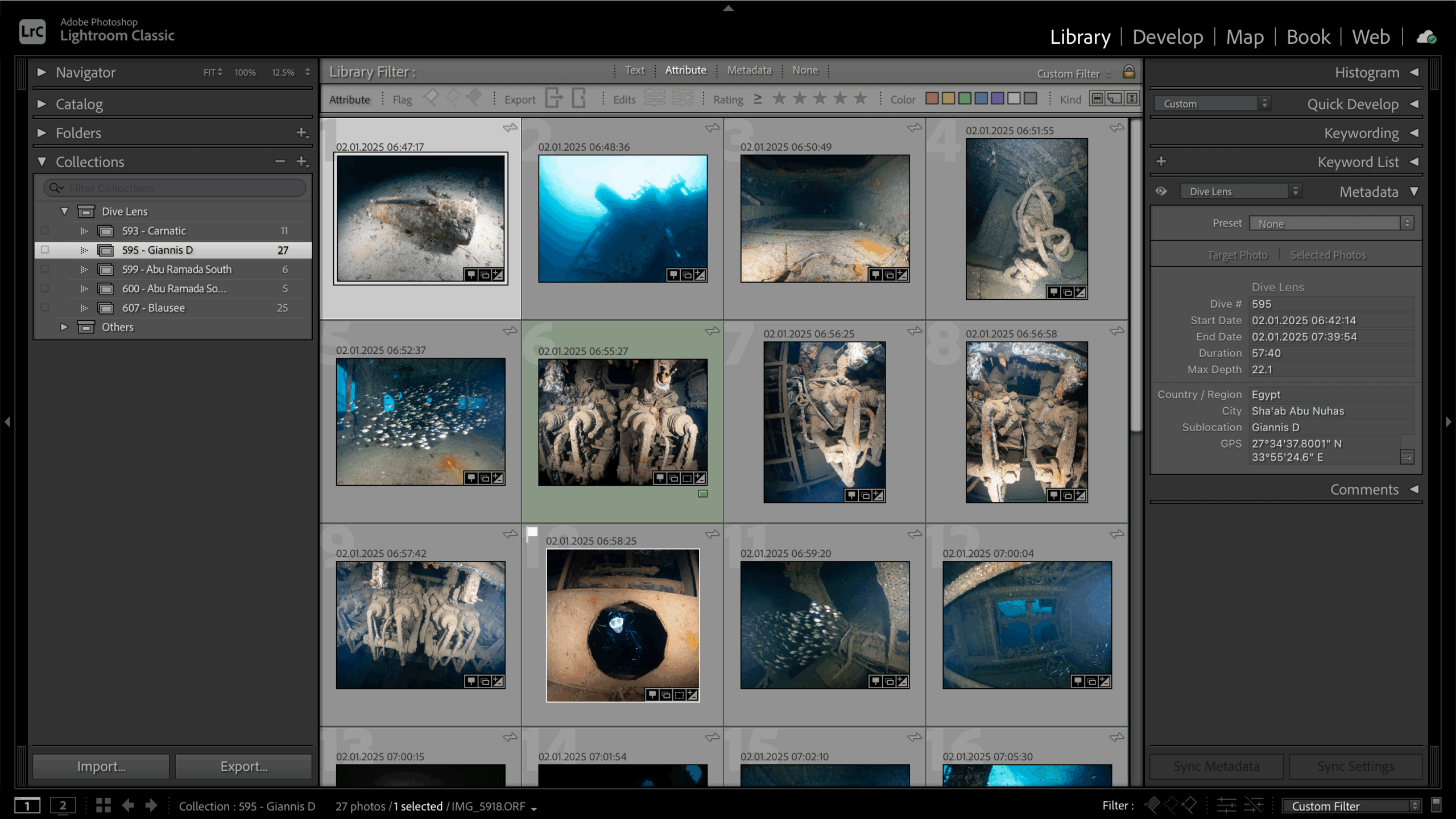
Task: Check the 593 - Carnatic sync checkbox
Action: click(x=45, y=231)
